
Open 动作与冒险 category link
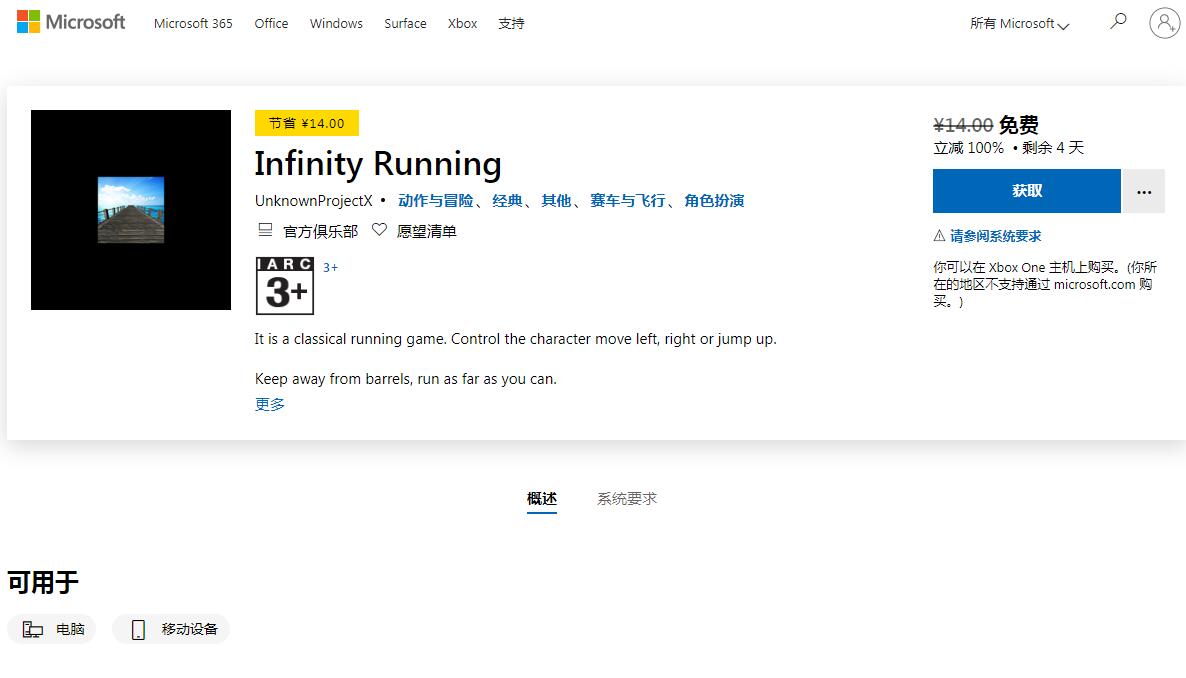click(436, 201)
